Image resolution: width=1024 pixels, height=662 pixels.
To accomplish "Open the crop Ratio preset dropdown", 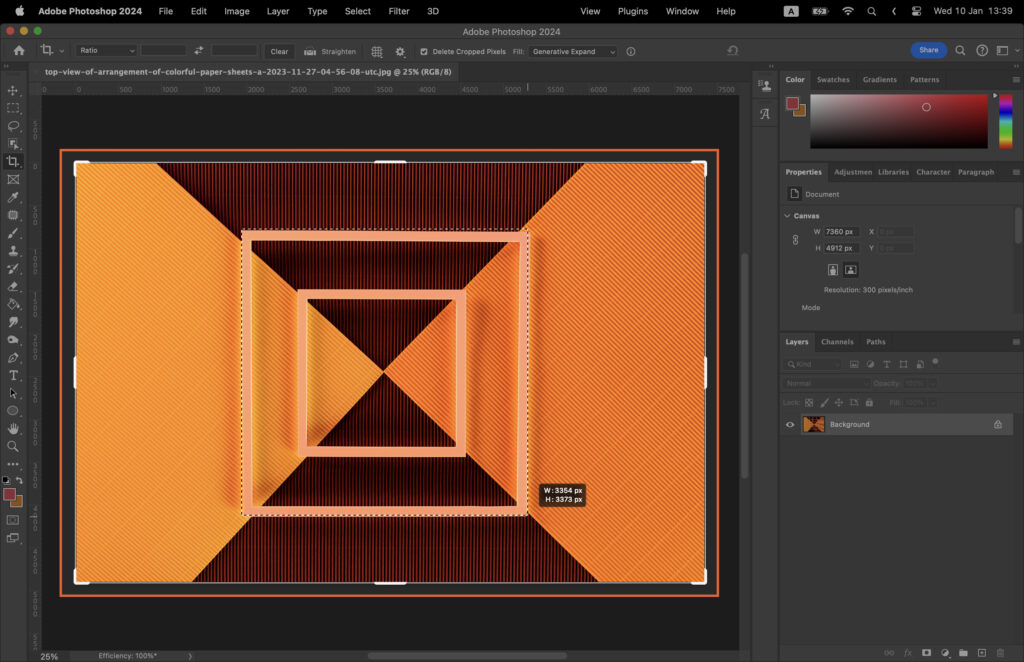I will pyautogui.click(x=106, y=51).
